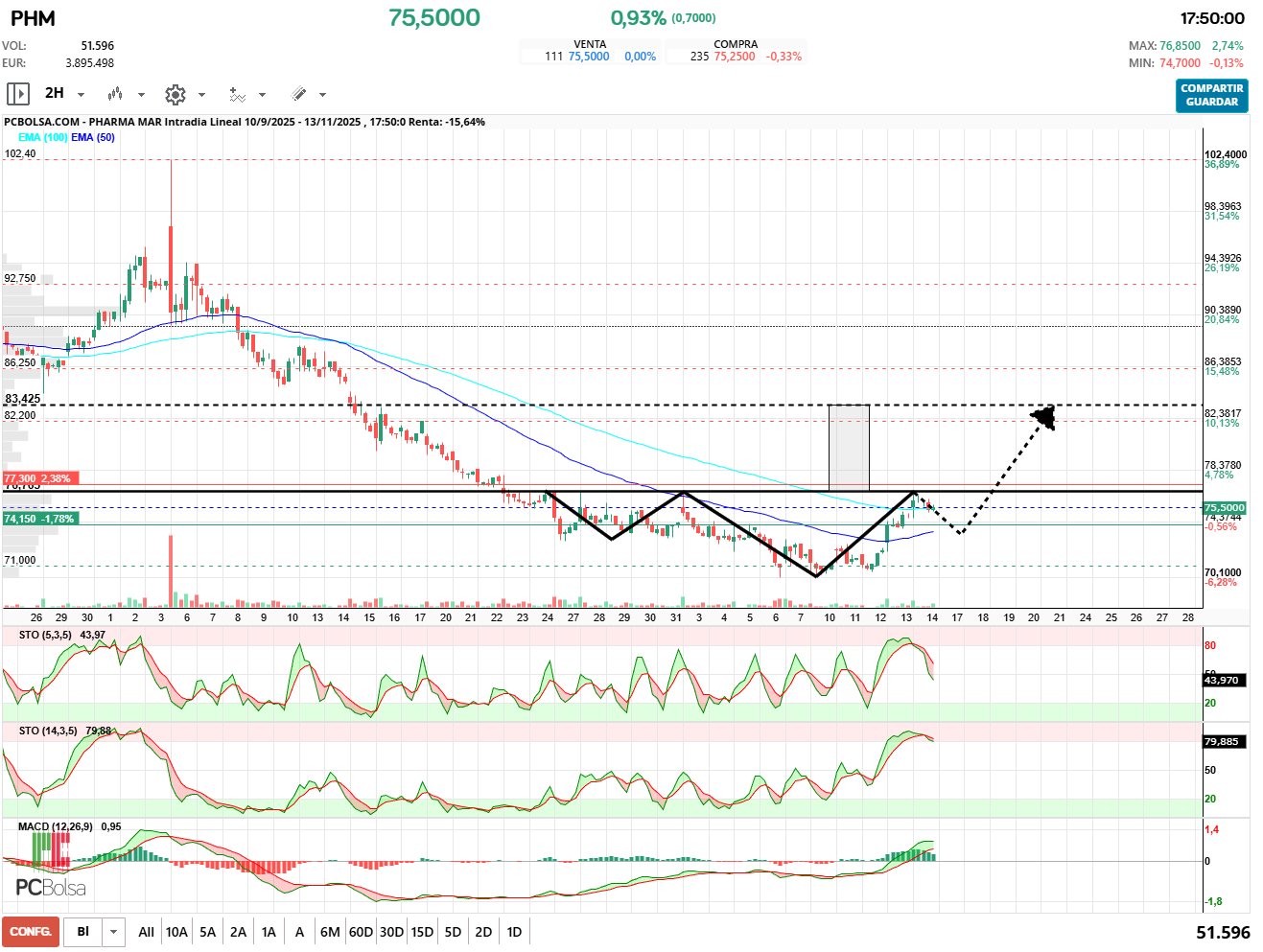
Task: Click the red 77,300 price level label
Action: click(38, 478)
